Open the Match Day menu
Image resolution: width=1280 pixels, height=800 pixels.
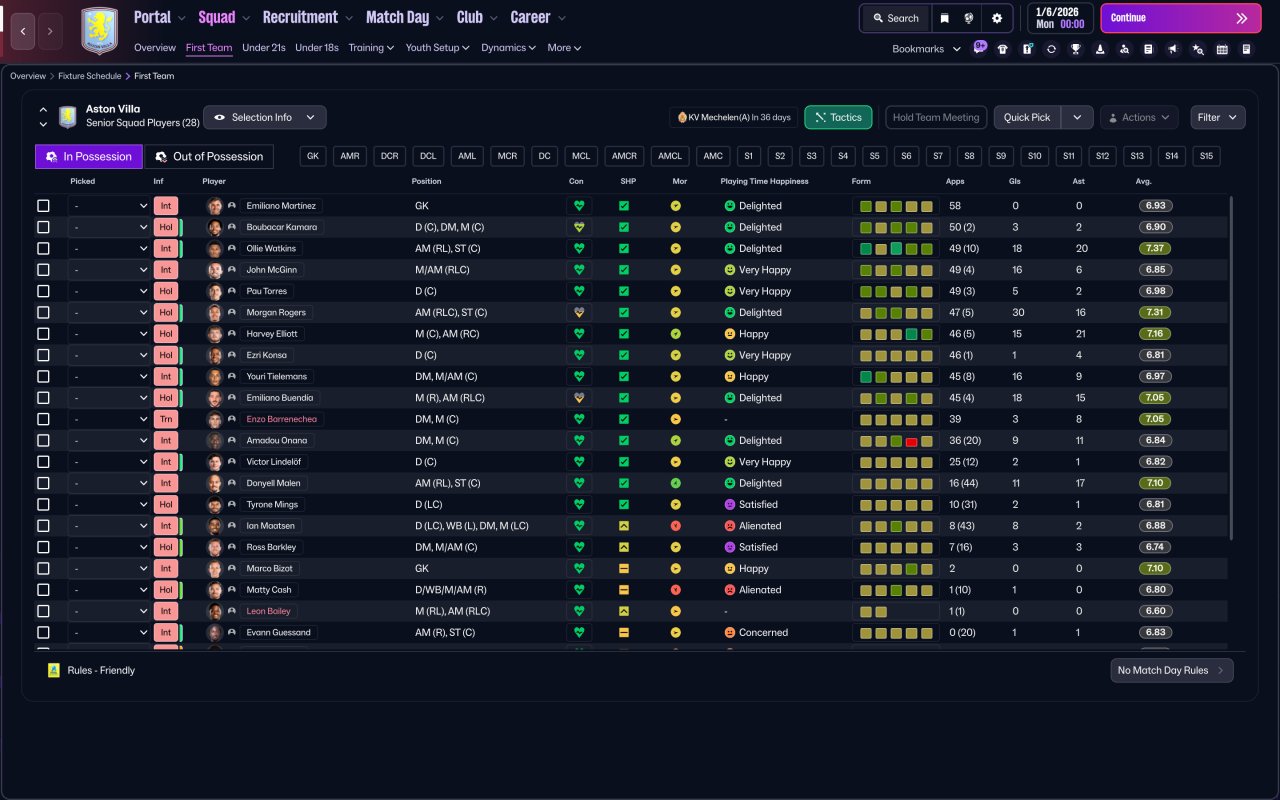click(x=404, y=17)
